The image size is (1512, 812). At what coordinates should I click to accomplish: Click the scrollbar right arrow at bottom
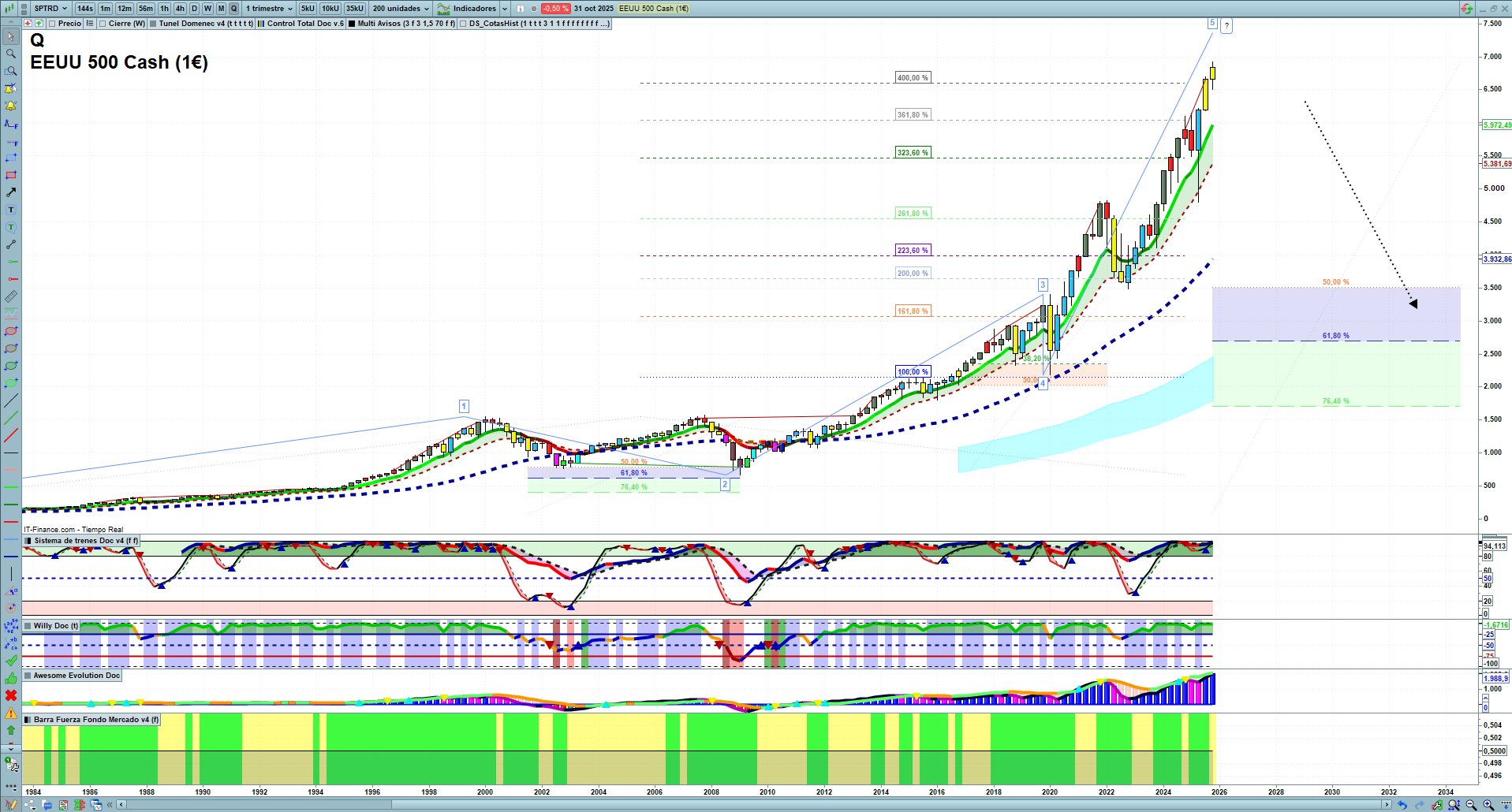1387,805
